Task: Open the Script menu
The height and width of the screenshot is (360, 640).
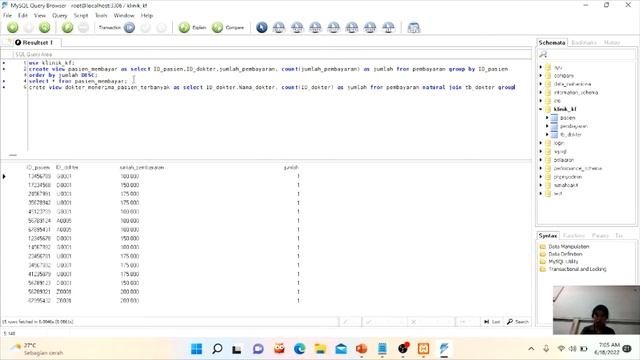Action: tap(81, 16)
